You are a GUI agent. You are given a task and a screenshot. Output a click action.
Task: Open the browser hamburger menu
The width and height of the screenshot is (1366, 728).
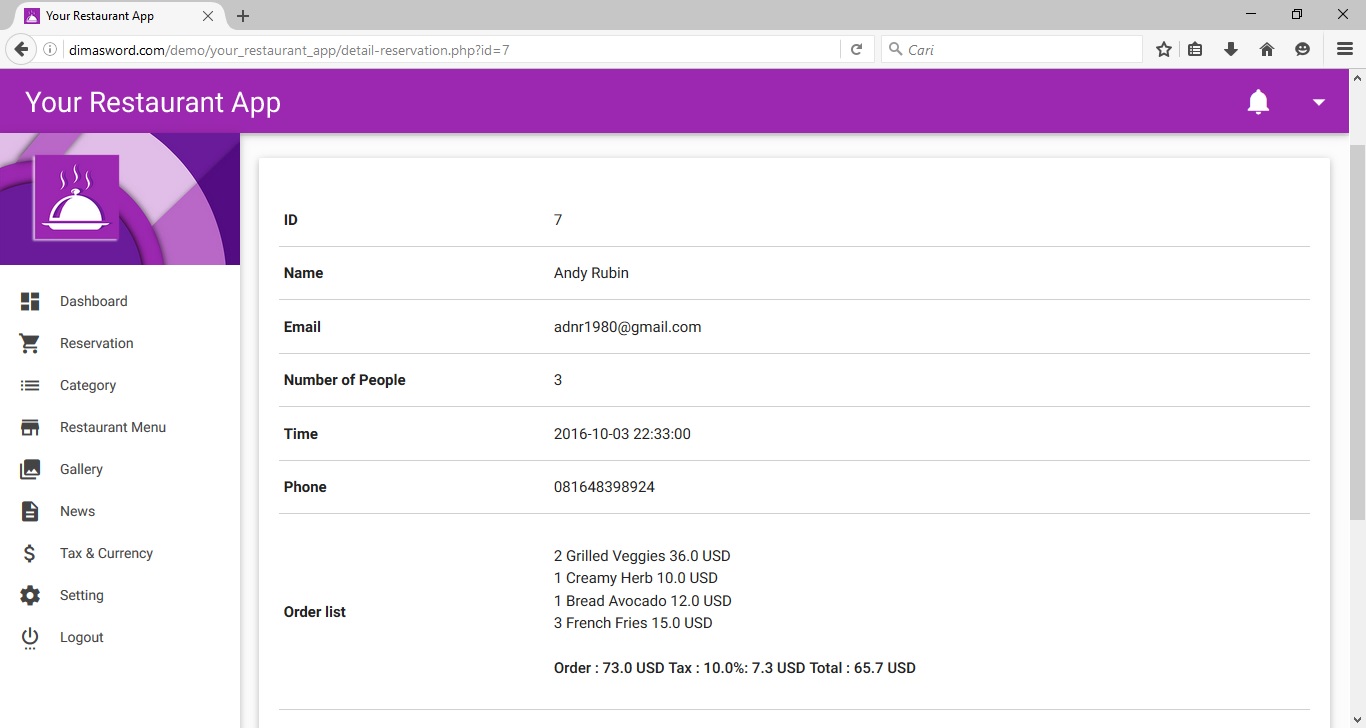coord(1344,49)
